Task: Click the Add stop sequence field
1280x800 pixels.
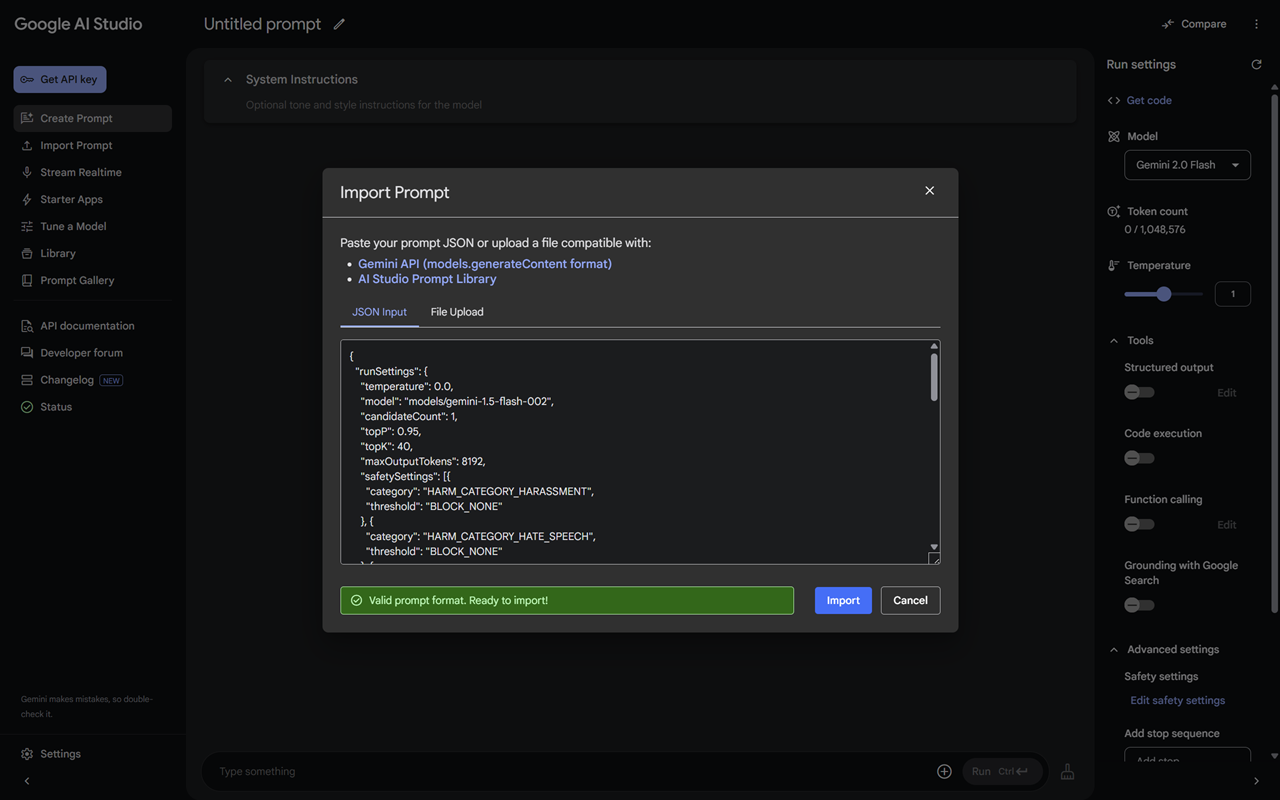Action: pyautogui.click(x=1187, y=757)
